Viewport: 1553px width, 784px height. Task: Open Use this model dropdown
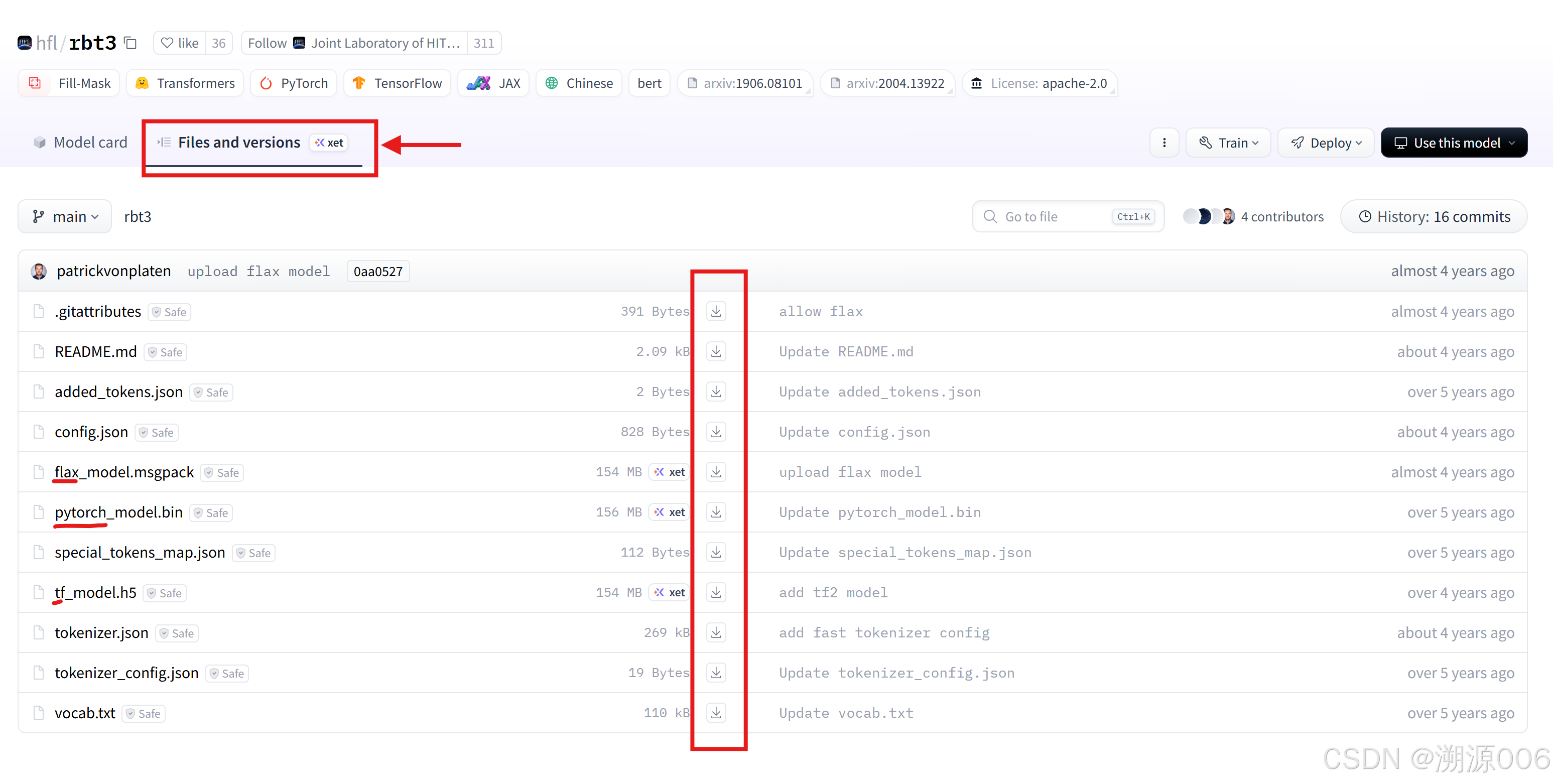point(1454,143)
